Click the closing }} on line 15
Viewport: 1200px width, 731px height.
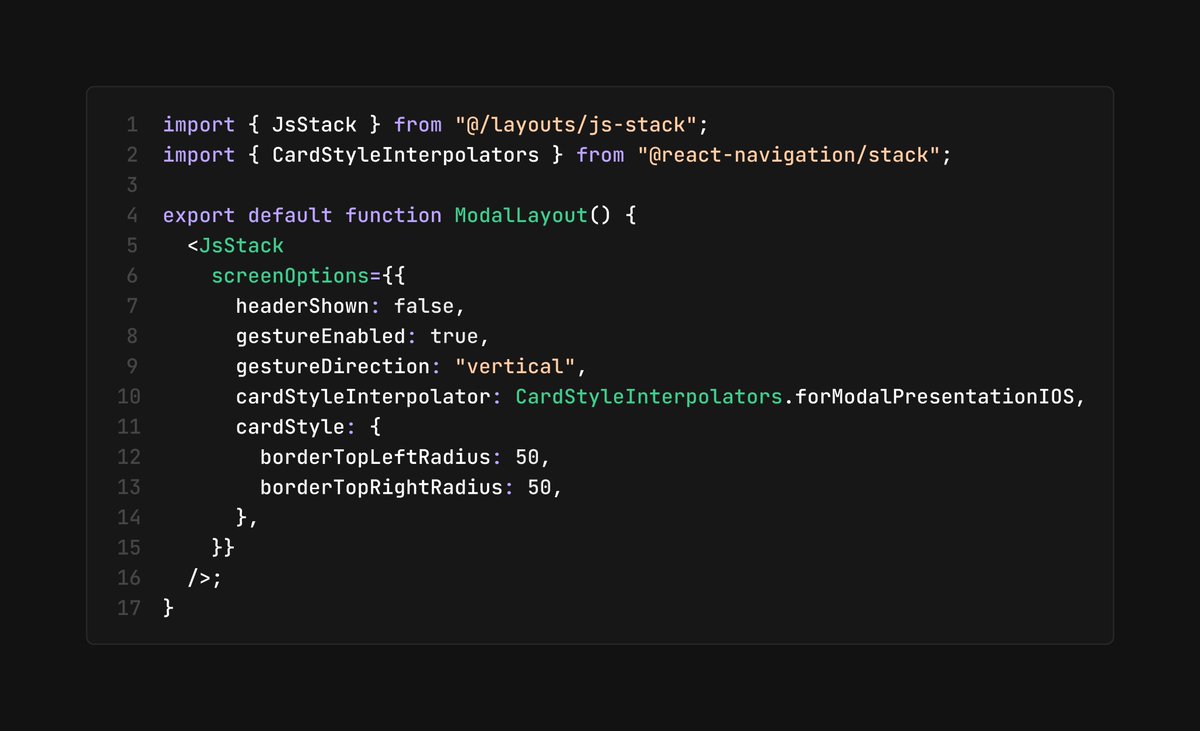(223, 547)
